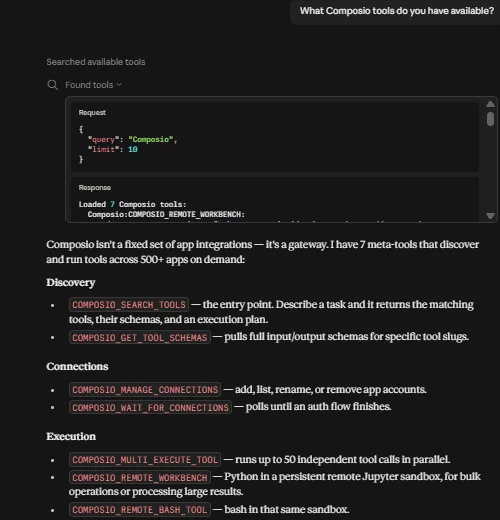500x520 pixels.
Task: Click the COMPOSIO_REMOTE_WORKBENCH code tag in list
Action: 140,477
